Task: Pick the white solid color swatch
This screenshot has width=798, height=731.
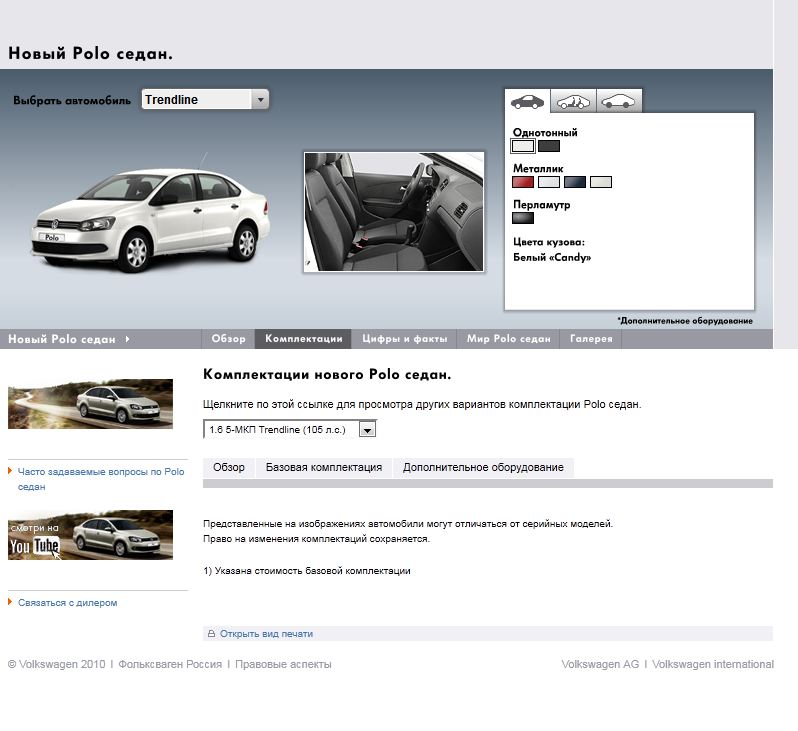Action: click(x=523, y=146)
